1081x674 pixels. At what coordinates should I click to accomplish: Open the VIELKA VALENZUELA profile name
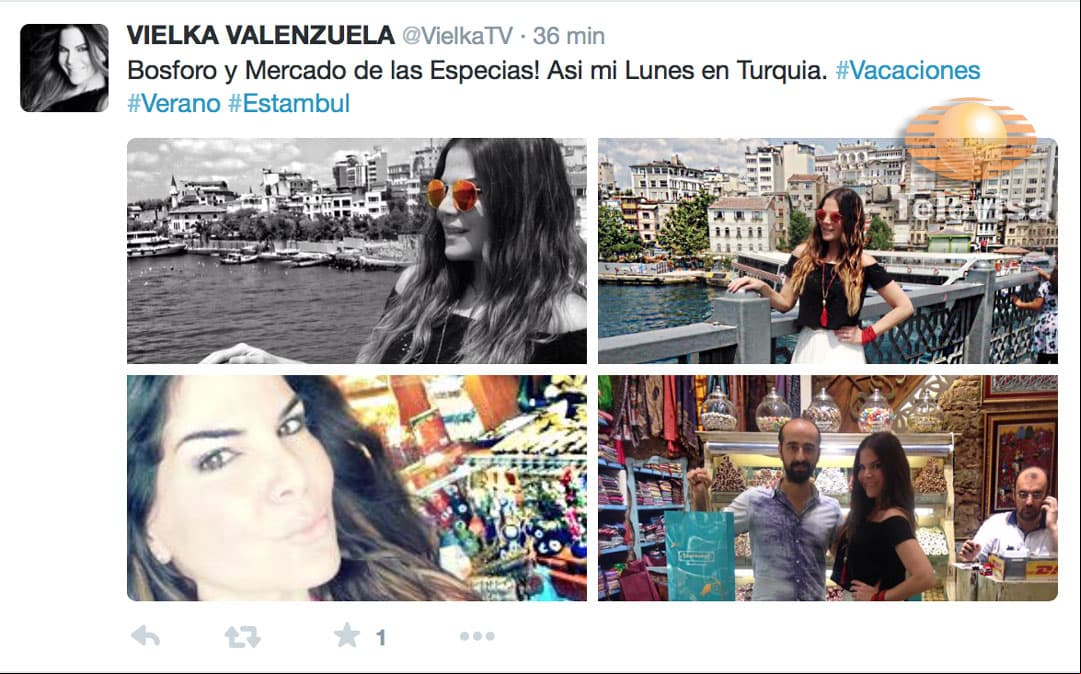(x=261, y=35)
